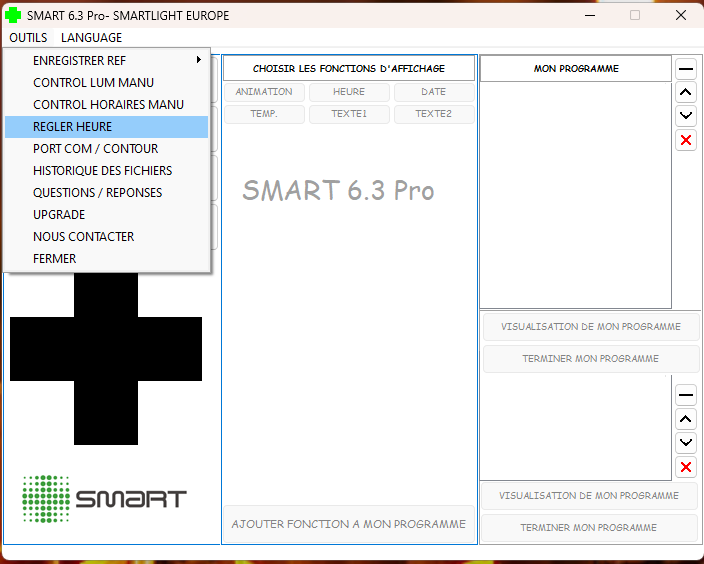Minimize the SMART 6.3 Pro window
The image size is (704, 564).
point(590,15)
